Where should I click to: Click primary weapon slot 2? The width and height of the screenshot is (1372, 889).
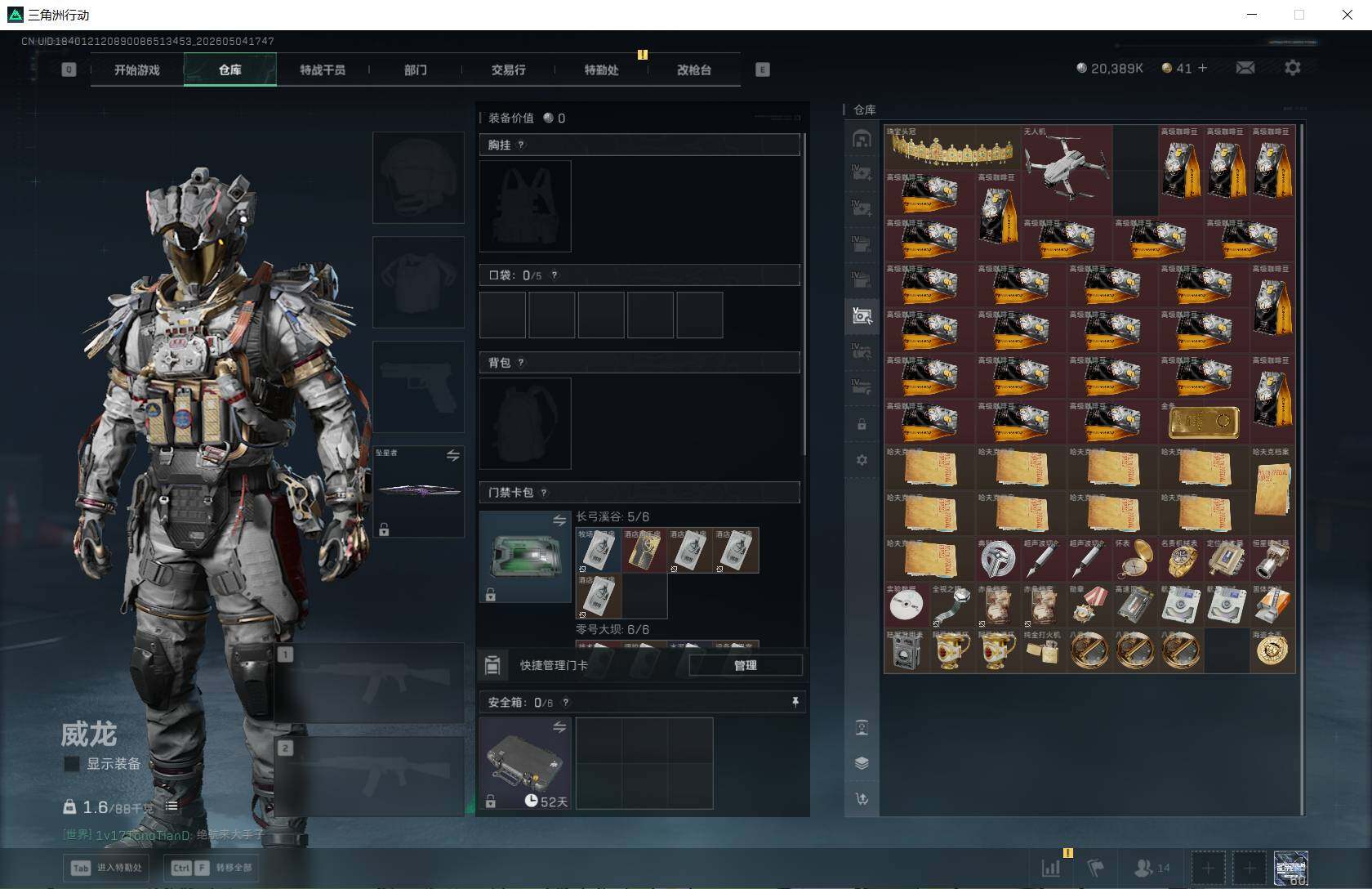369,776
